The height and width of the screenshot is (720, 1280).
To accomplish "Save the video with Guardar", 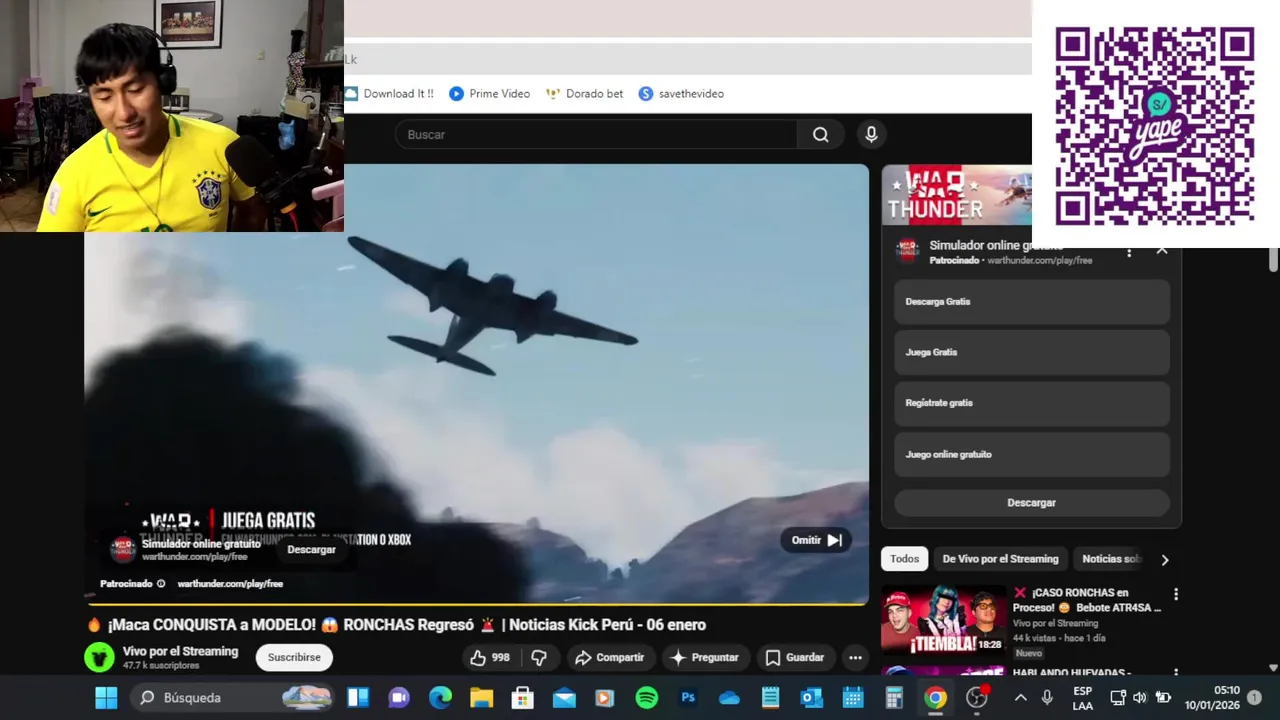I will (795, 657).
